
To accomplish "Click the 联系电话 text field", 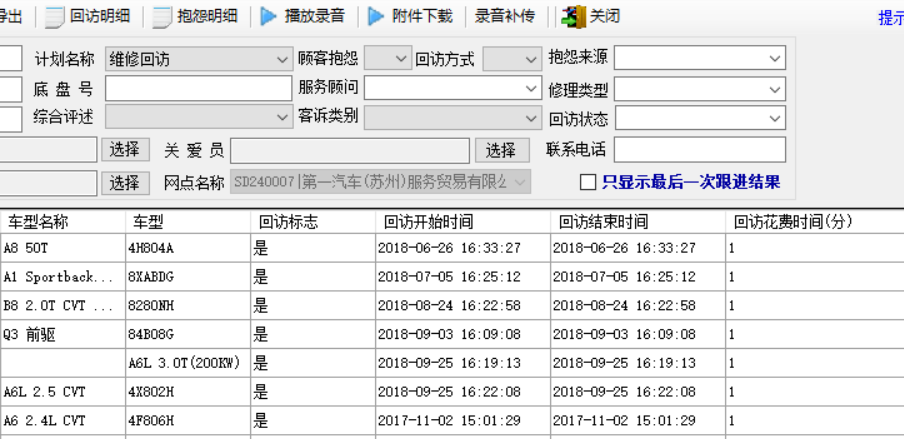I will click(699, 150).
